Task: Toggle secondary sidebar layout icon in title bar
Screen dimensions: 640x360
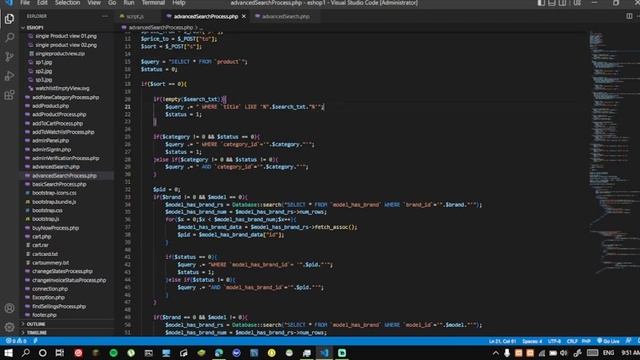Action: click(562, 3)
